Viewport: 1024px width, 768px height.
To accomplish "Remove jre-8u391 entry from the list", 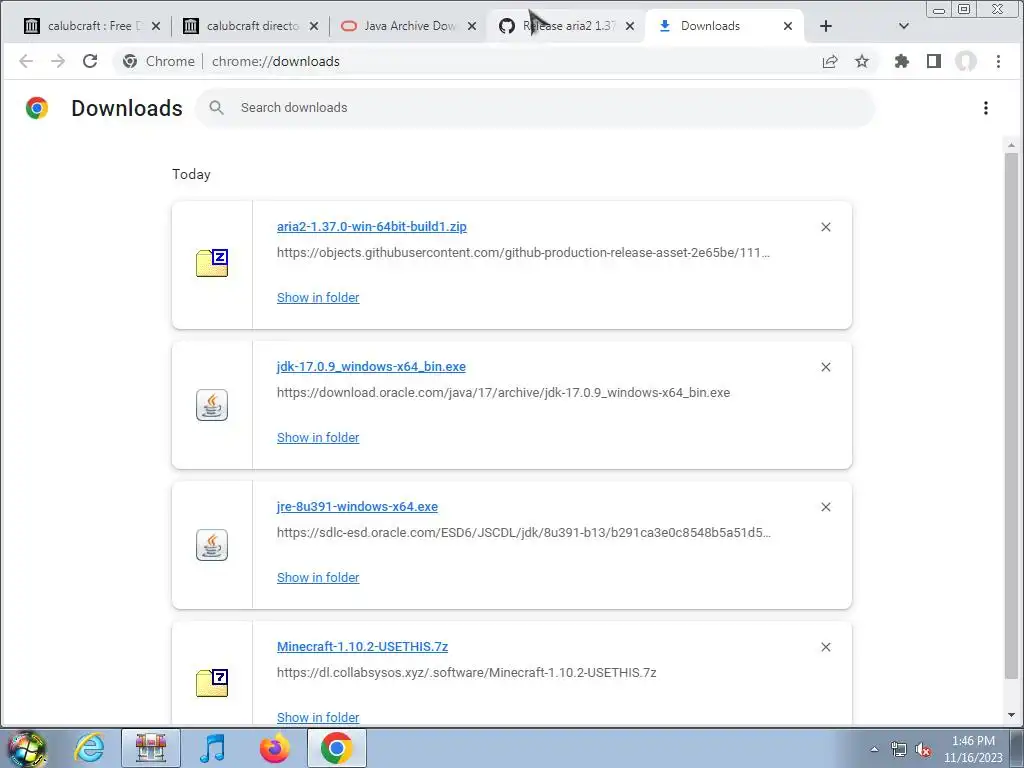I will [825, 507].
